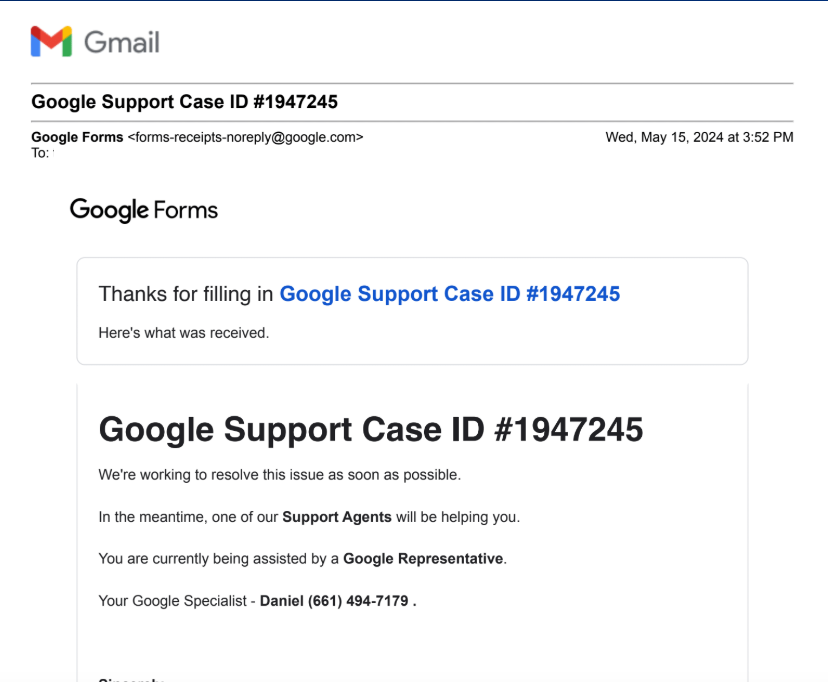Click the Gmail wordmark text

coord(122,42)
